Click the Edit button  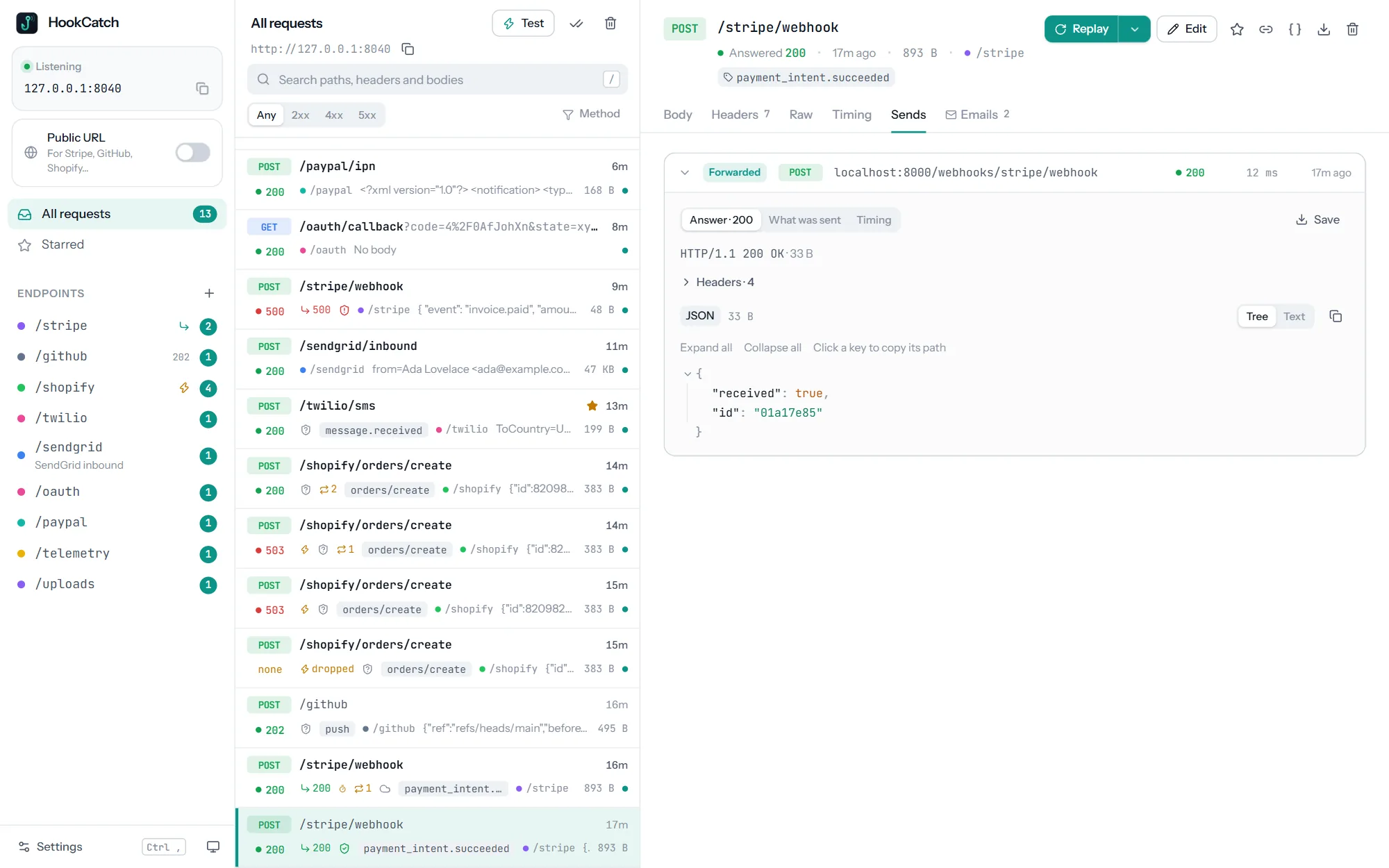pyautogui.click(x=1187, y=29)
